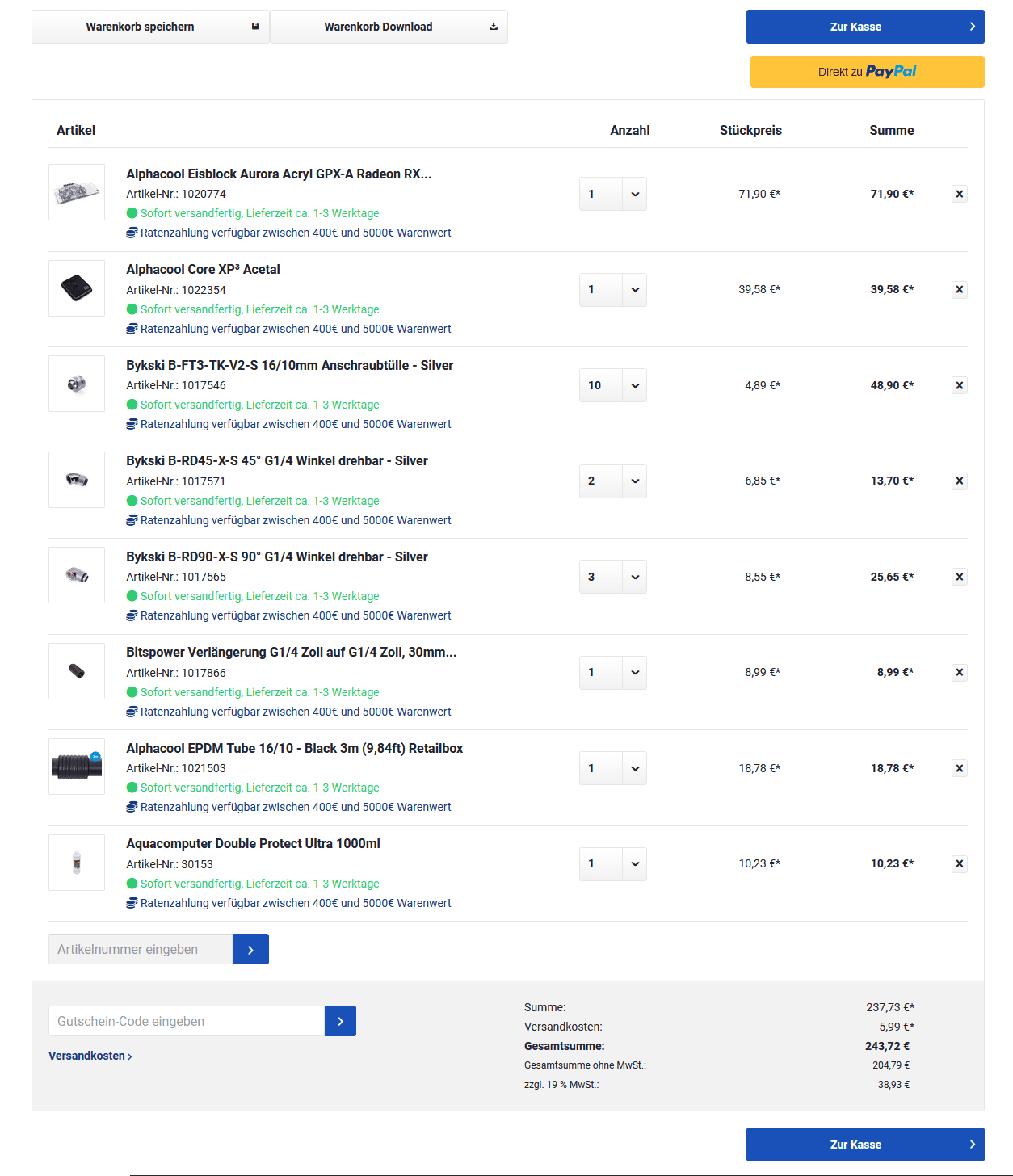Screen dimensions: 1013x1176
Task: Click Warenkorb speichern button
Action: point(150,27)
